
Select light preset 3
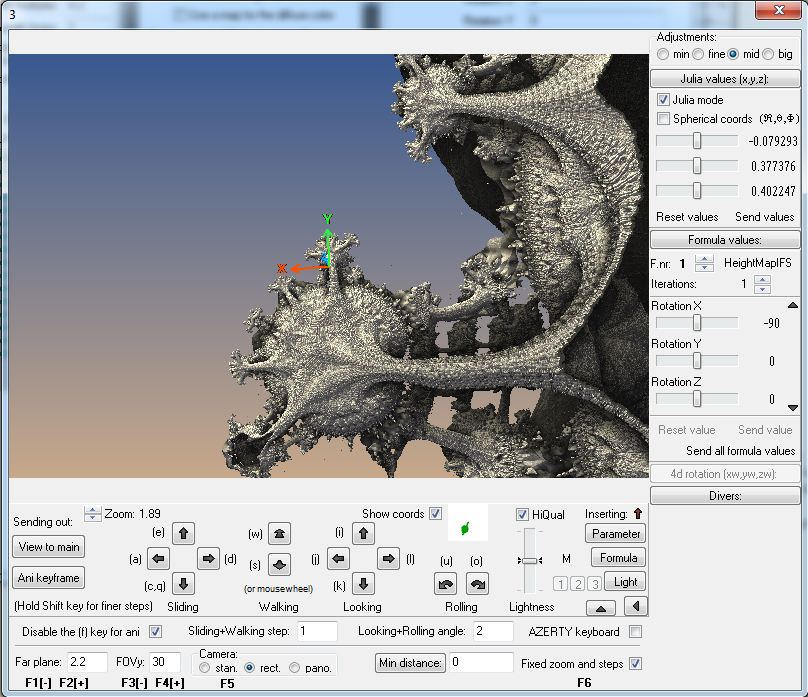595,584
